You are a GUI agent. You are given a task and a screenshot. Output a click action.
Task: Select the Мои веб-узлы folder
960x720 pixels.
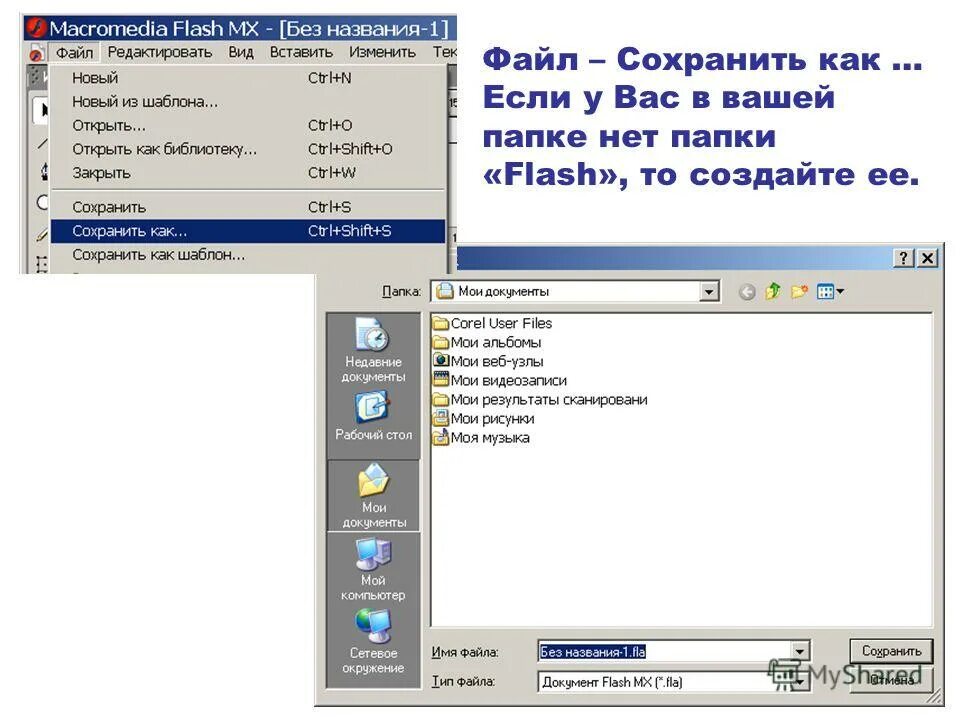tap(489, 361)
